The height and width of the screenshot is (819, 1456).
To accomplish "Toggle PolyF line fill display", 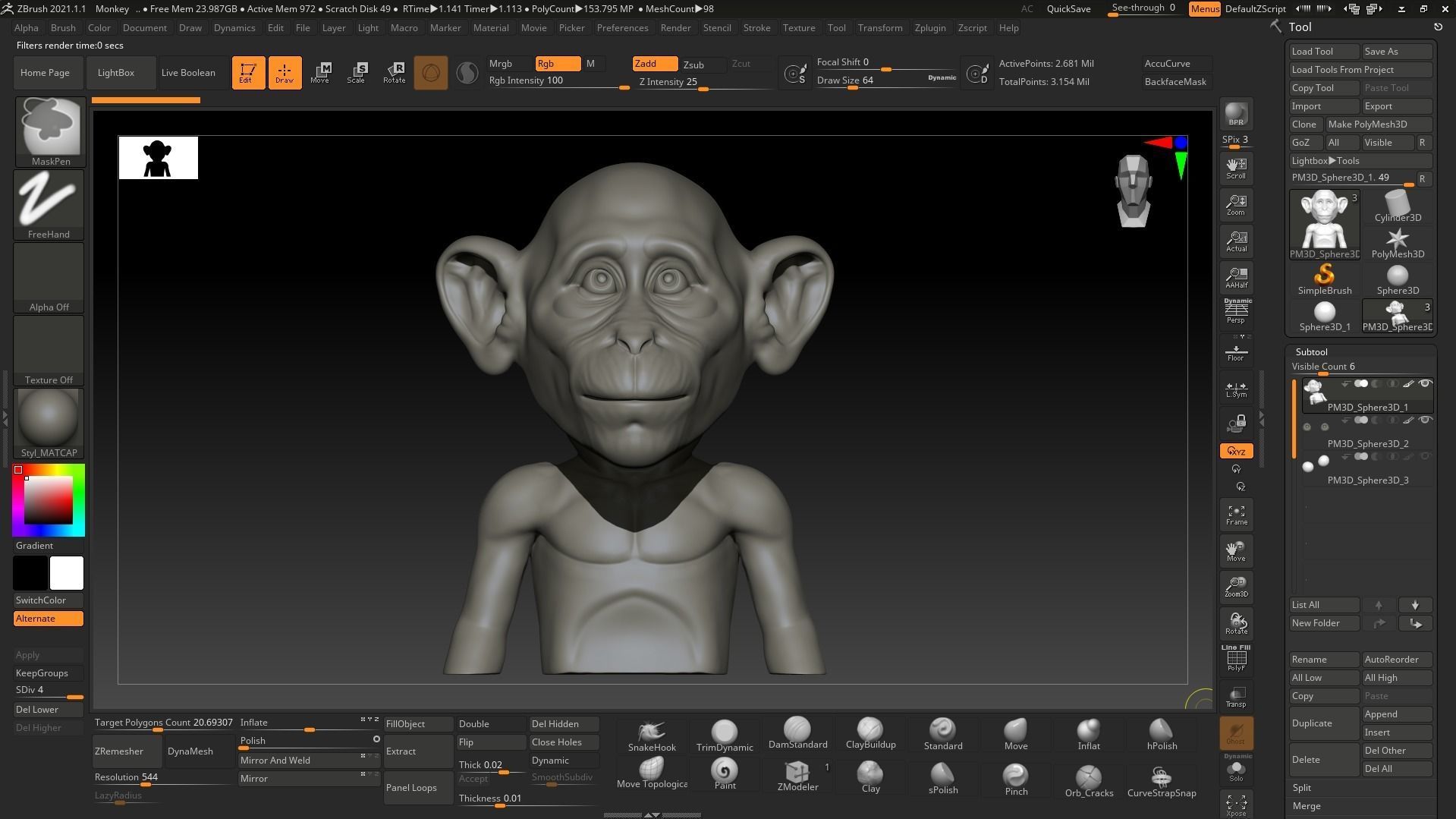I will click(1236, 659).
